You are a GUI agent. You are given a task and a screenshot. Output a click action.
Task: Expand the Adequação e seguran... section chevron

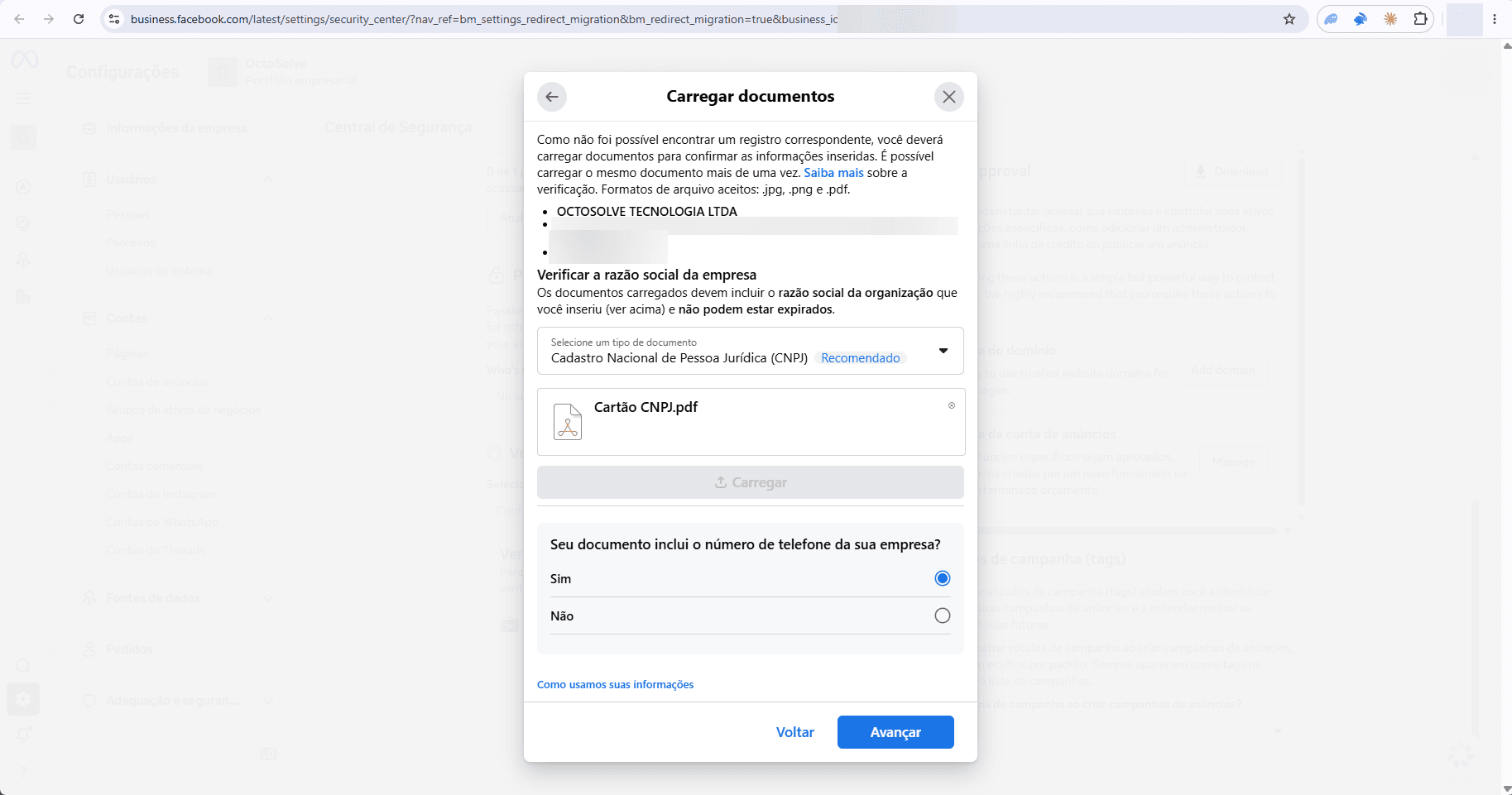coord(268,701)
